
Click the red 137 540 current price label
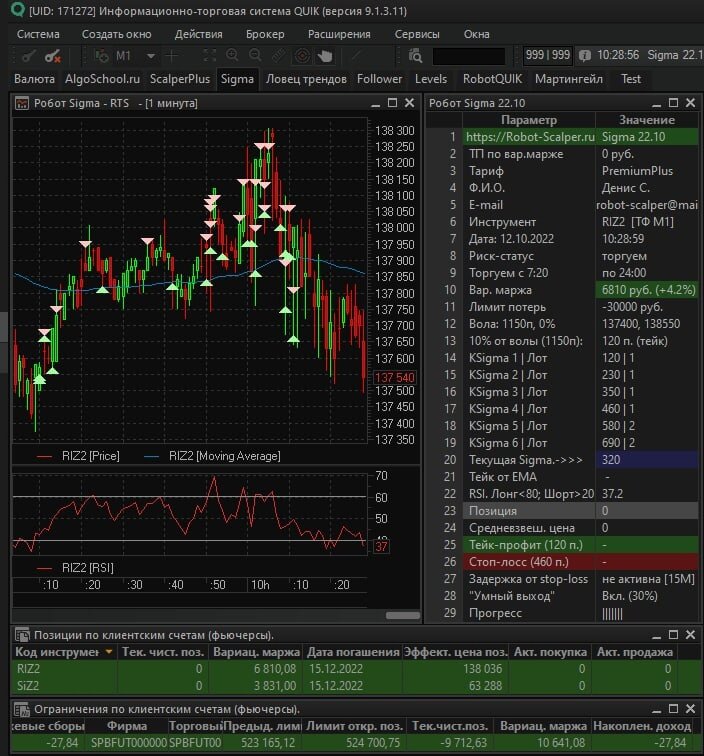394,377
